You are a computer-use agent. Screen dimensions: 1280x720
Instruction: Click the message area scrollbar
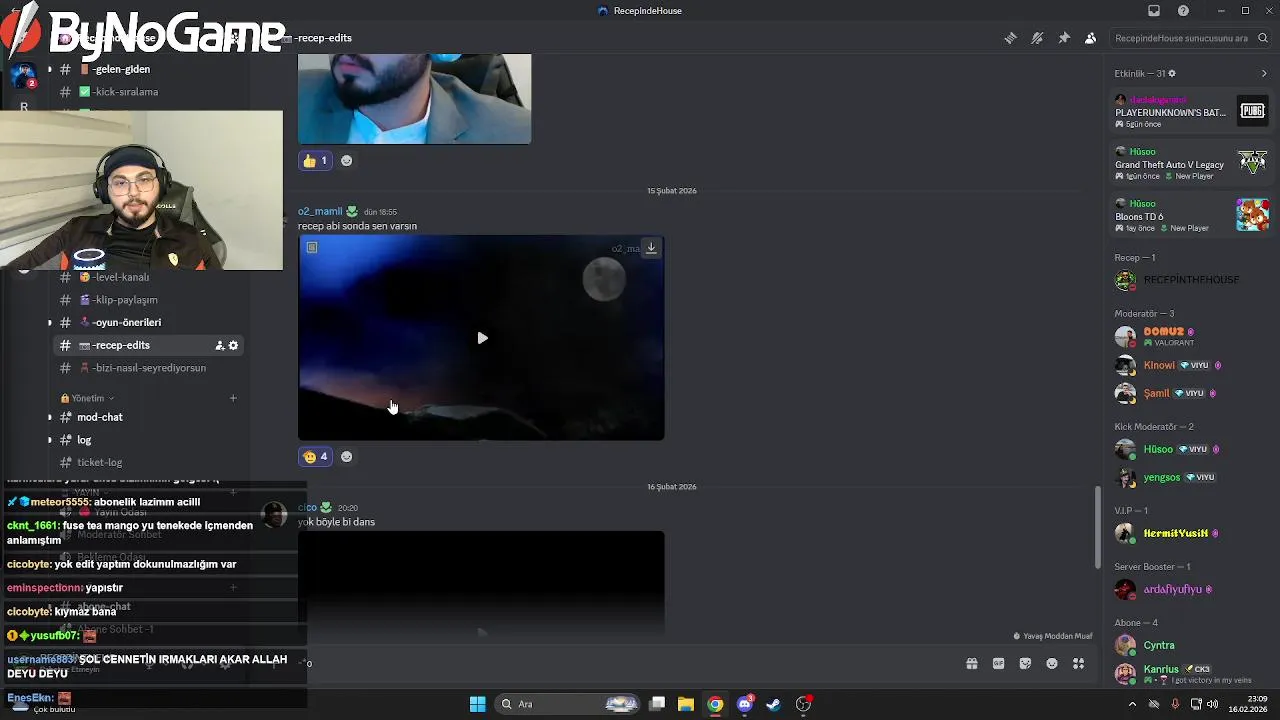coord(1098,527)
